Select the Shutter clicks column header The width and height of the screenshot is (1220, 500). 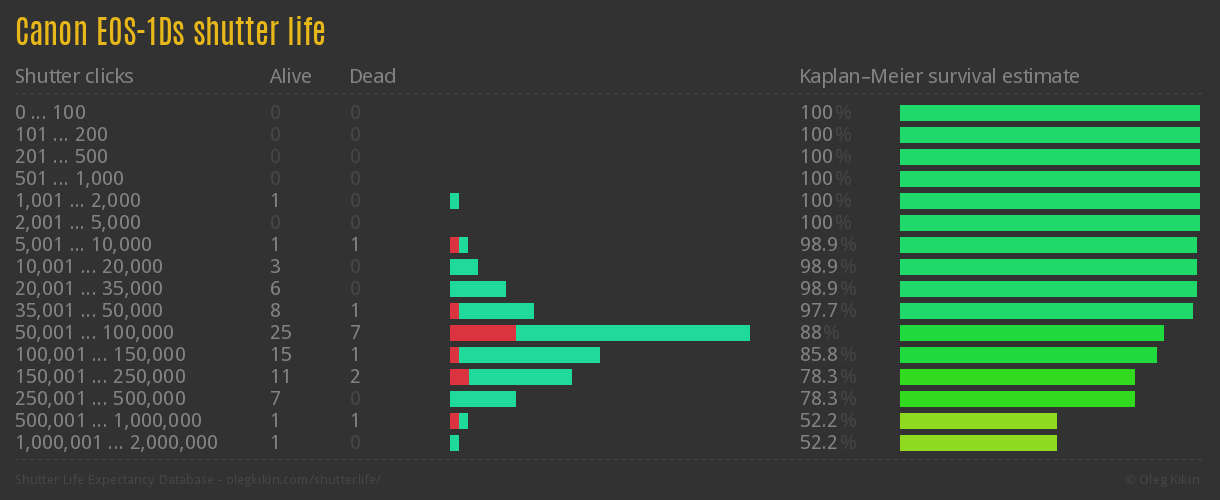74,76
